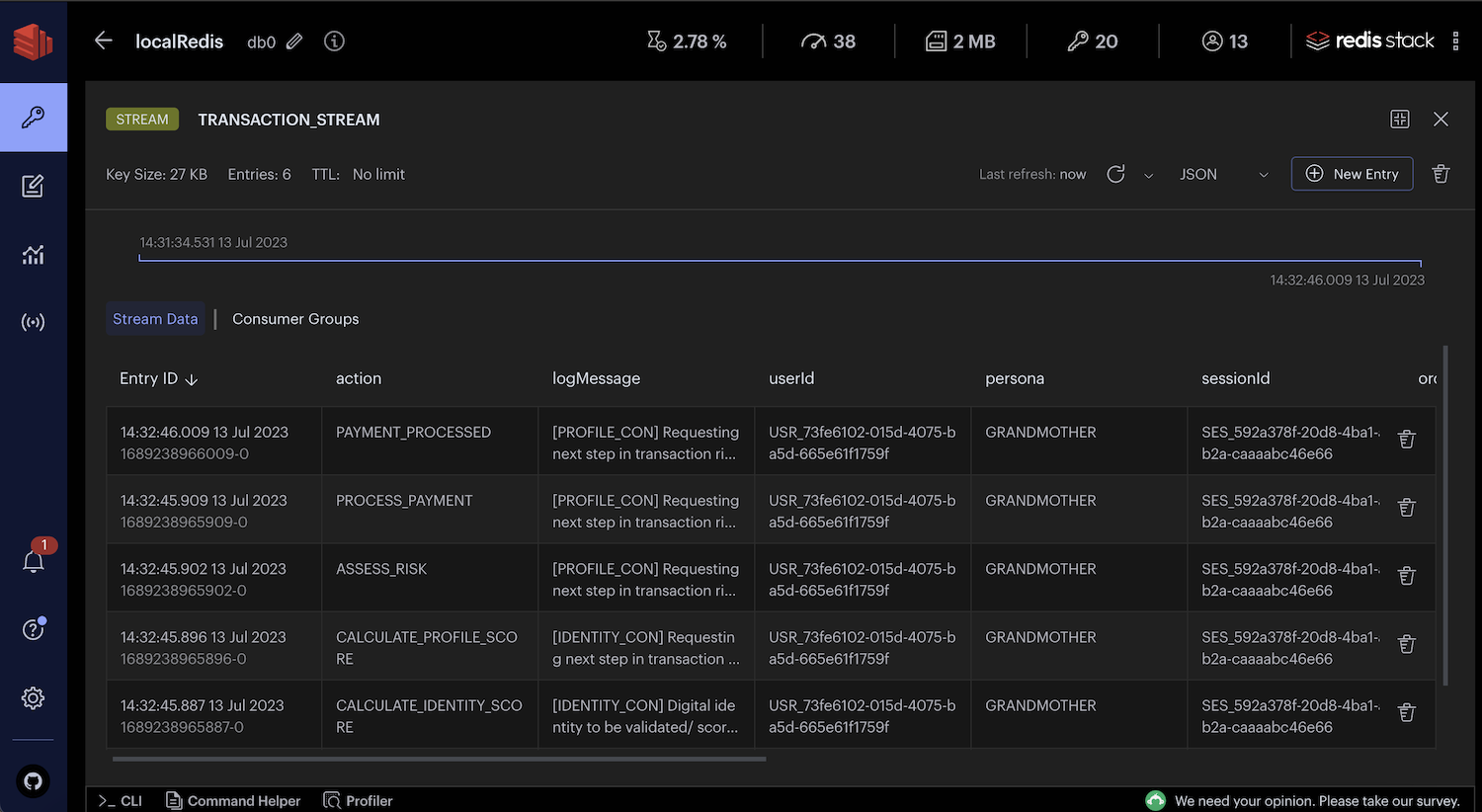
Task: Toggle full screen key details icon
Action: click(1400, 119)
